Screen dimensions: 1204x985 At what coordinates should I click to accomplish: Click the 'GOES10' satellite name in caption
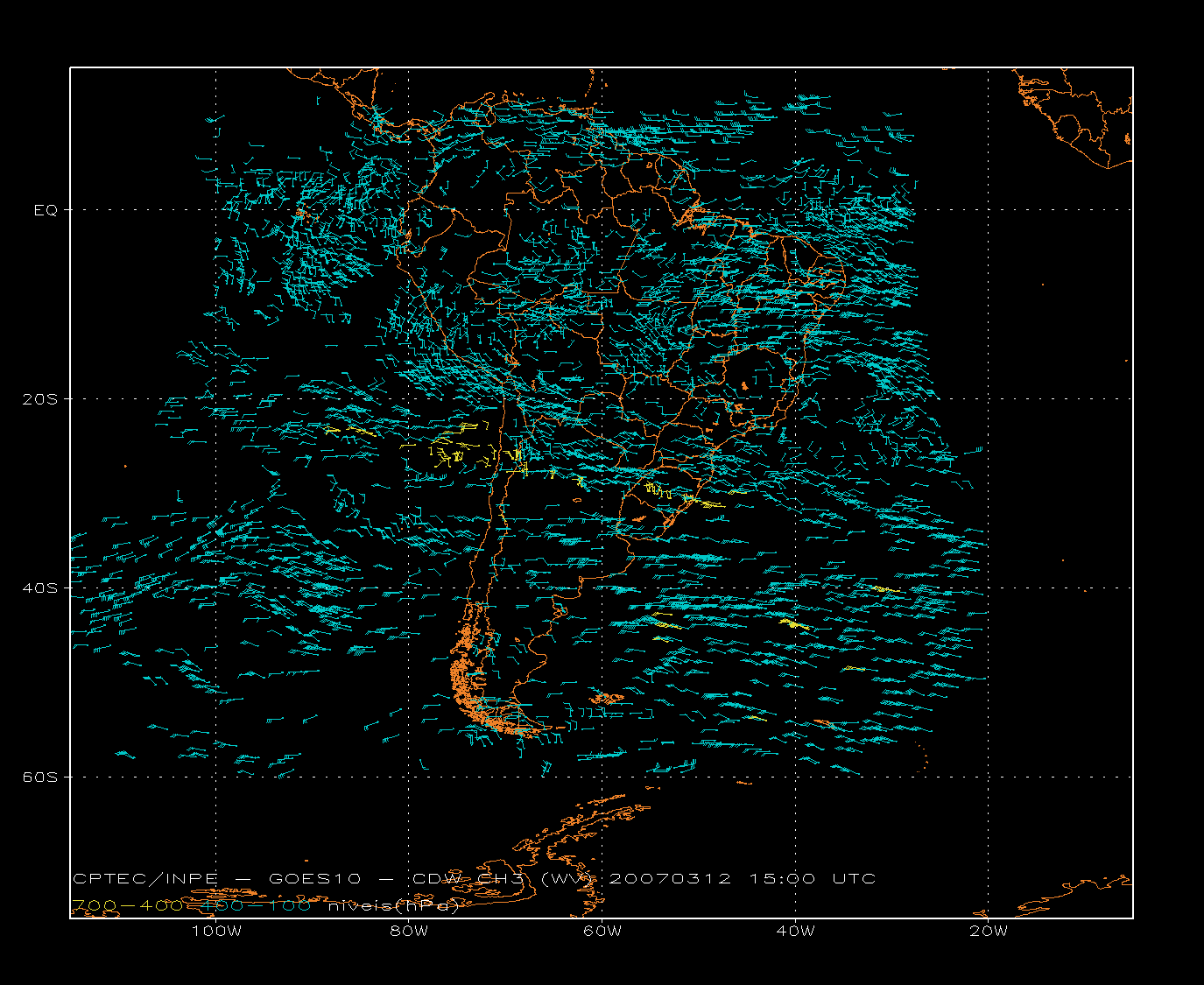pyautogui.click(x=315, y=879)
